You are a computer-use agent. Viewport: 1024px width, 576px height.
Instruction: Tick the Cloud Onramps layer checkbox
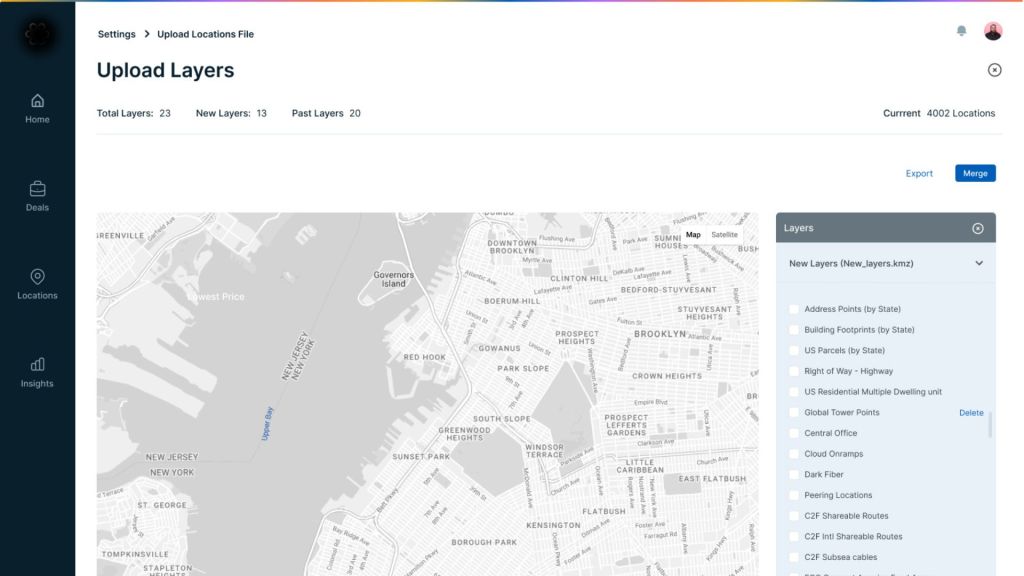tap(794, 454)
